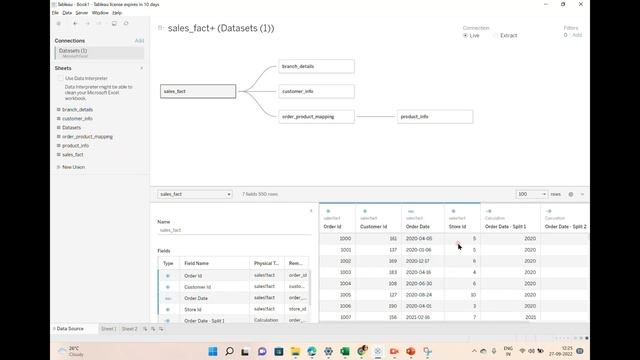Open the Data menu

click(67, 13)
